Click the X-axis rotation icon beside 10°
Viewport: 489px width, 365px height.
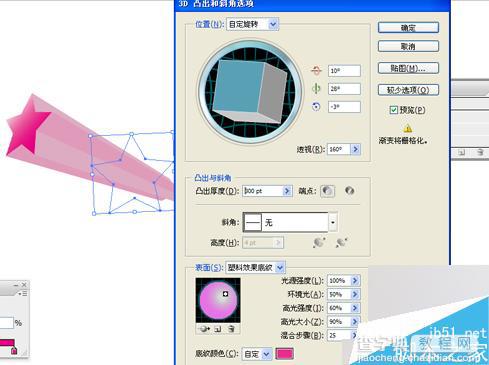click(x=316, y=71)
